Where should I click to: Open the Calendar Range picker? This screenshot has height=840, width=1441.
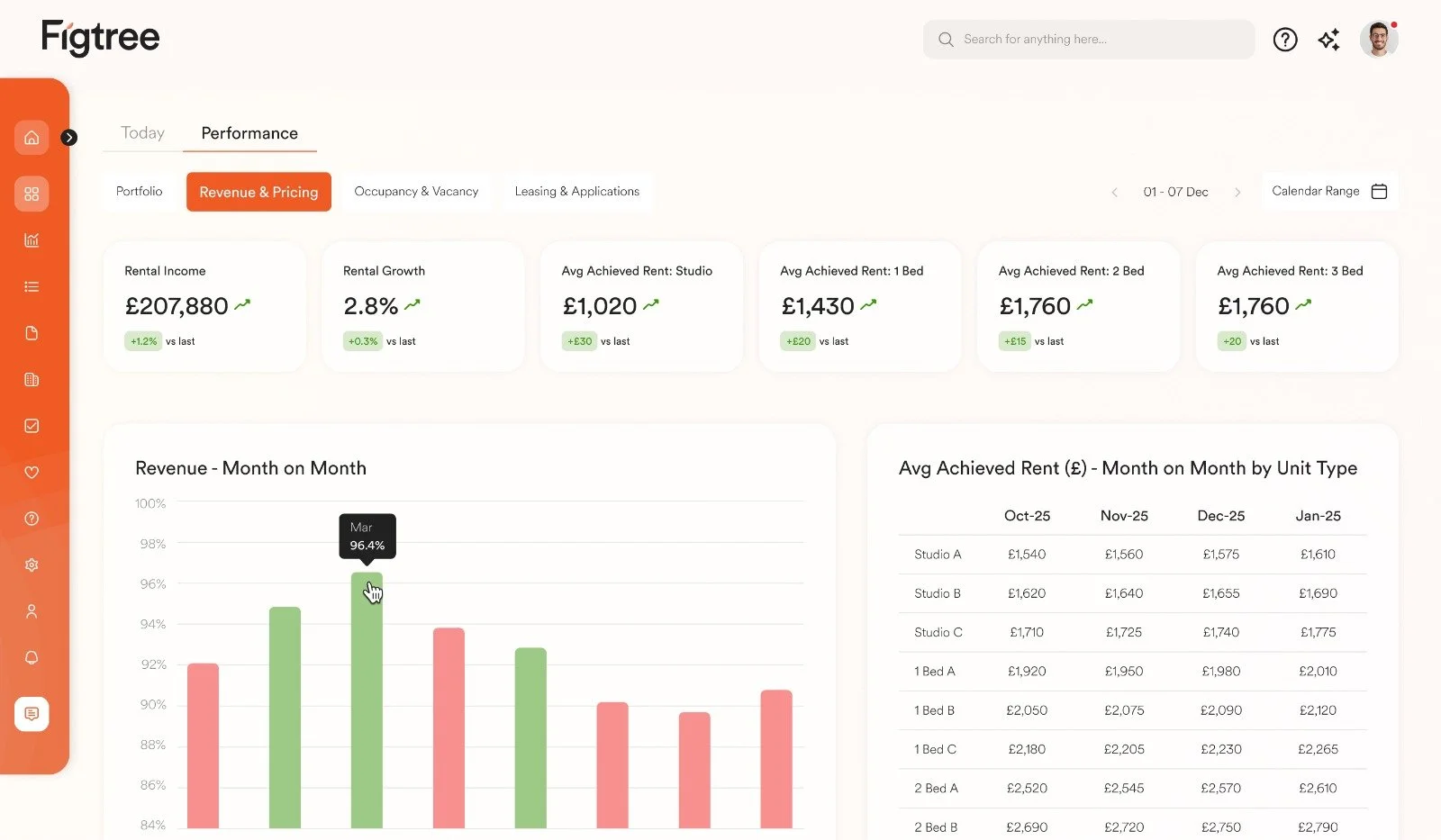1329,191
